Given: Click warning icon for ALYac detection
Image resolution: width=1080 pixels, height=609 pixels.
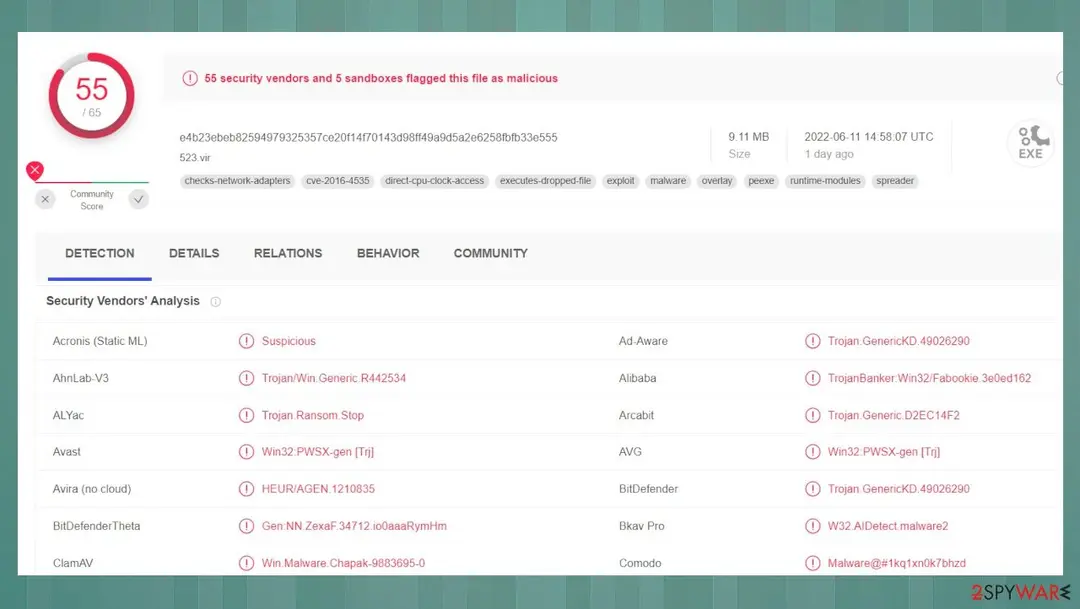Looking at the screenshot, I should (246, 415).
